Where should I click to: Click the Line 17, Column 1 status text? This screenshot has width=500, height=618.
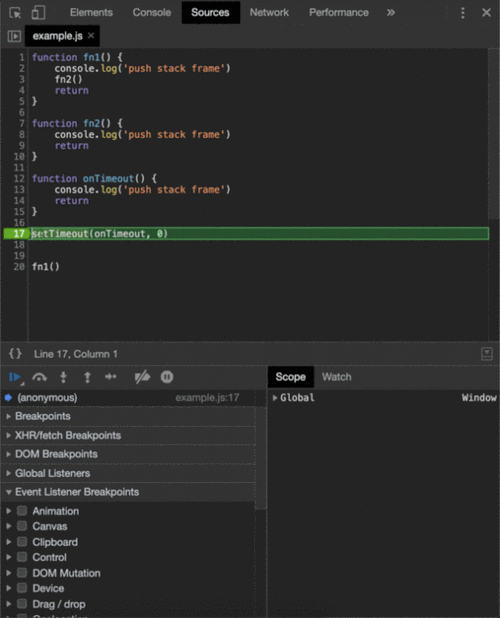coord(76,354)
